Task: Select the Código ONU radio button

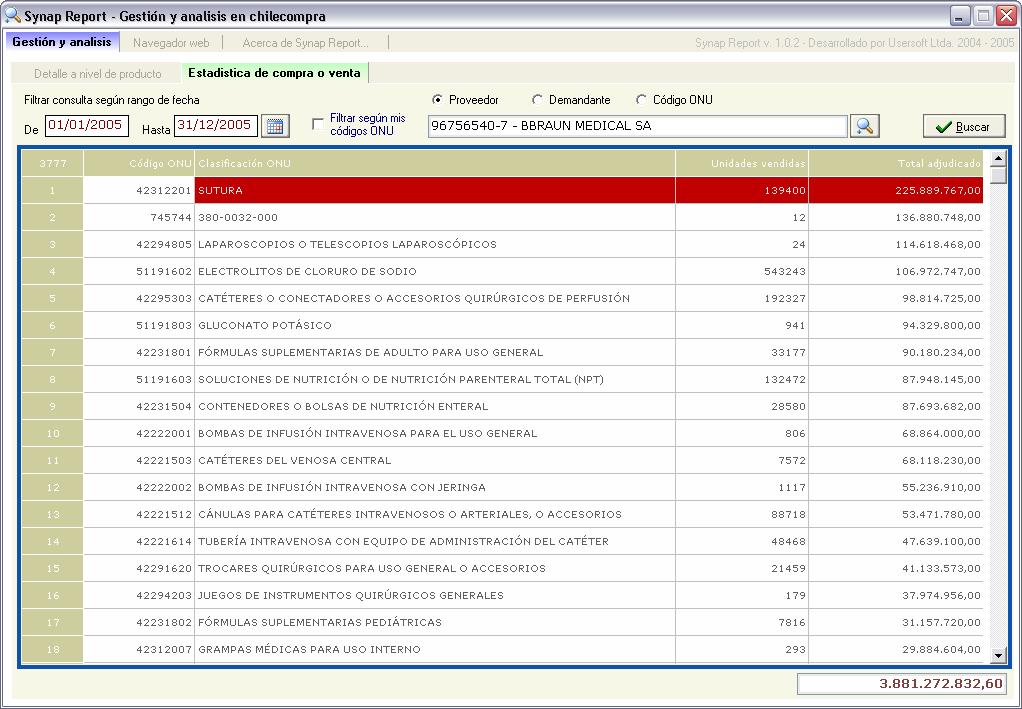Action: click(641, 100)
